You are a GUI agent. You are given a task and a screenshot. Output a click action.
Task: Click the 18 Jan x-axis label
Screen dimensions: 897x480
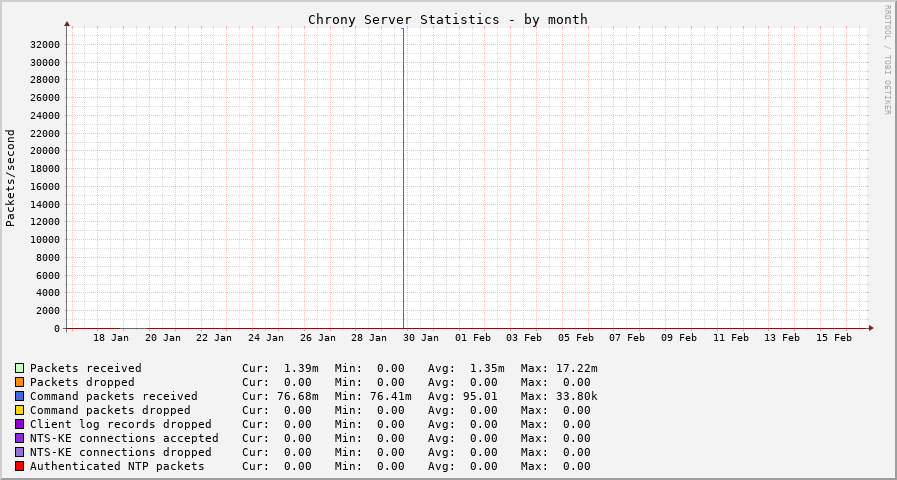111,338
